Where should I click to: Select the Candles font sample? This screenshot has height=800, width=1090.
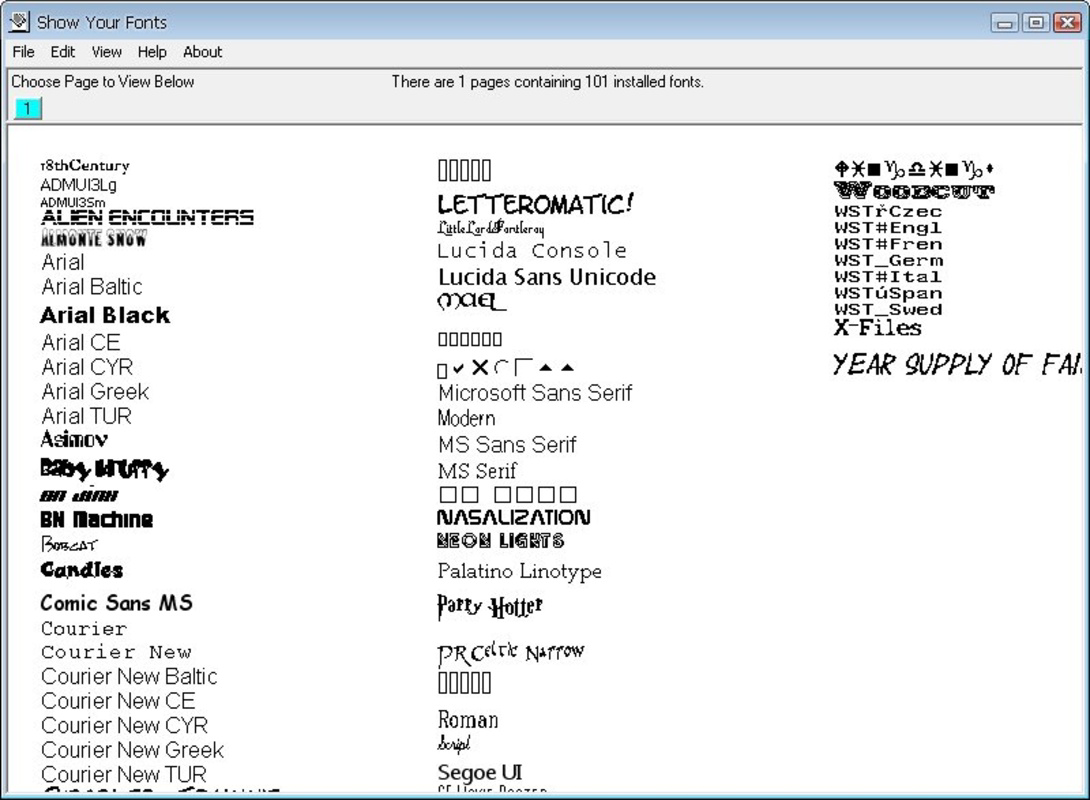click(81, 570)
